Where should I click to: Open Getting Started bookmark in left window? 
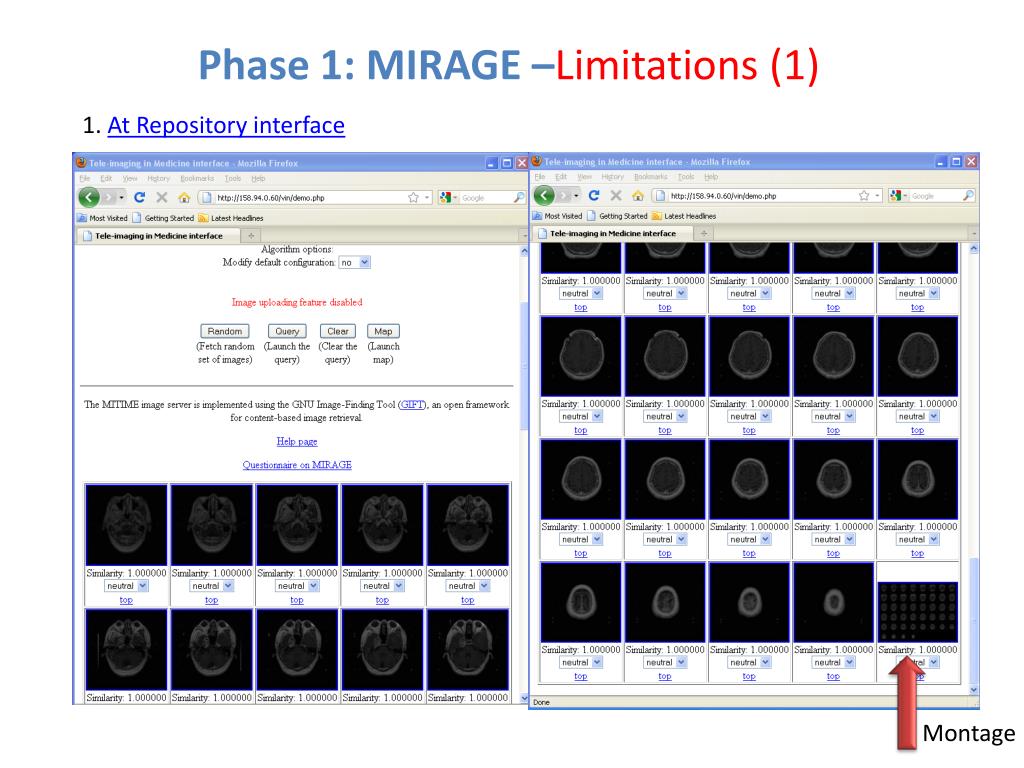163,218
